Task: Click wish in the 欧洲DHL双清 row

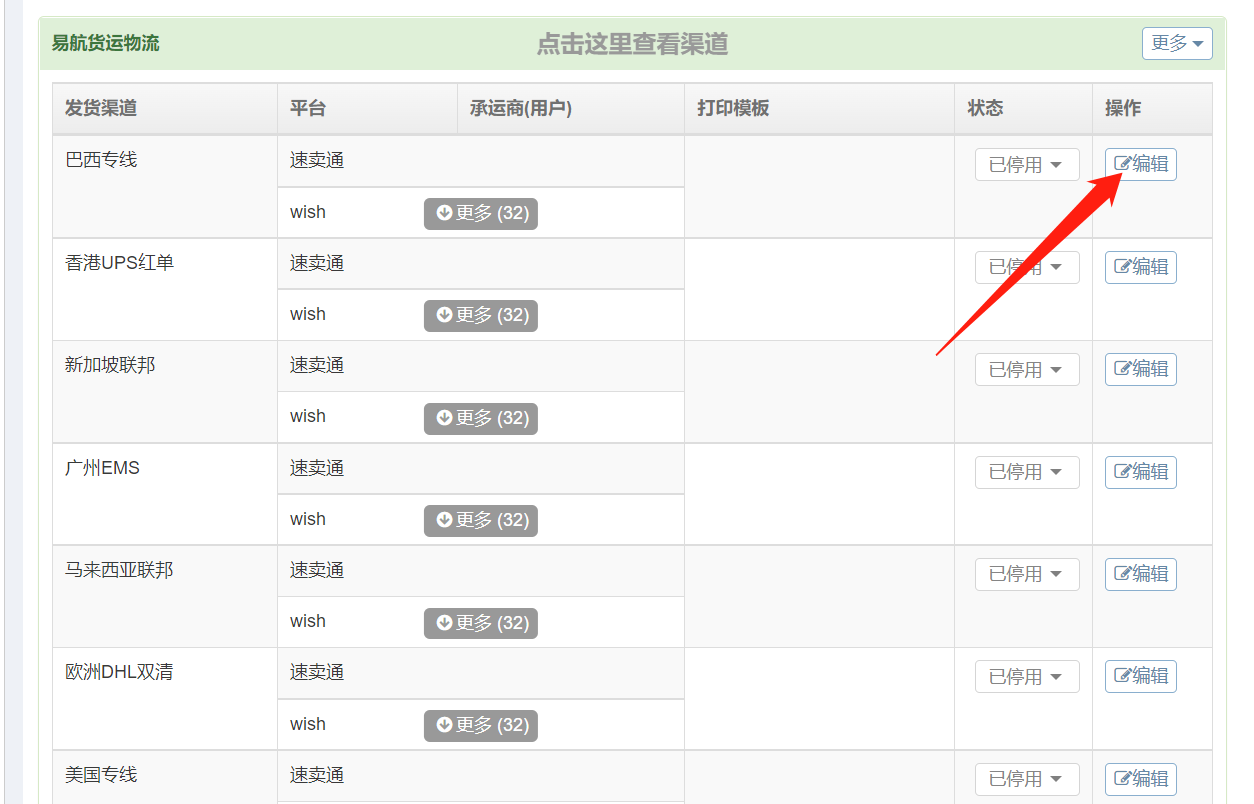Action: tap(308, 724)
